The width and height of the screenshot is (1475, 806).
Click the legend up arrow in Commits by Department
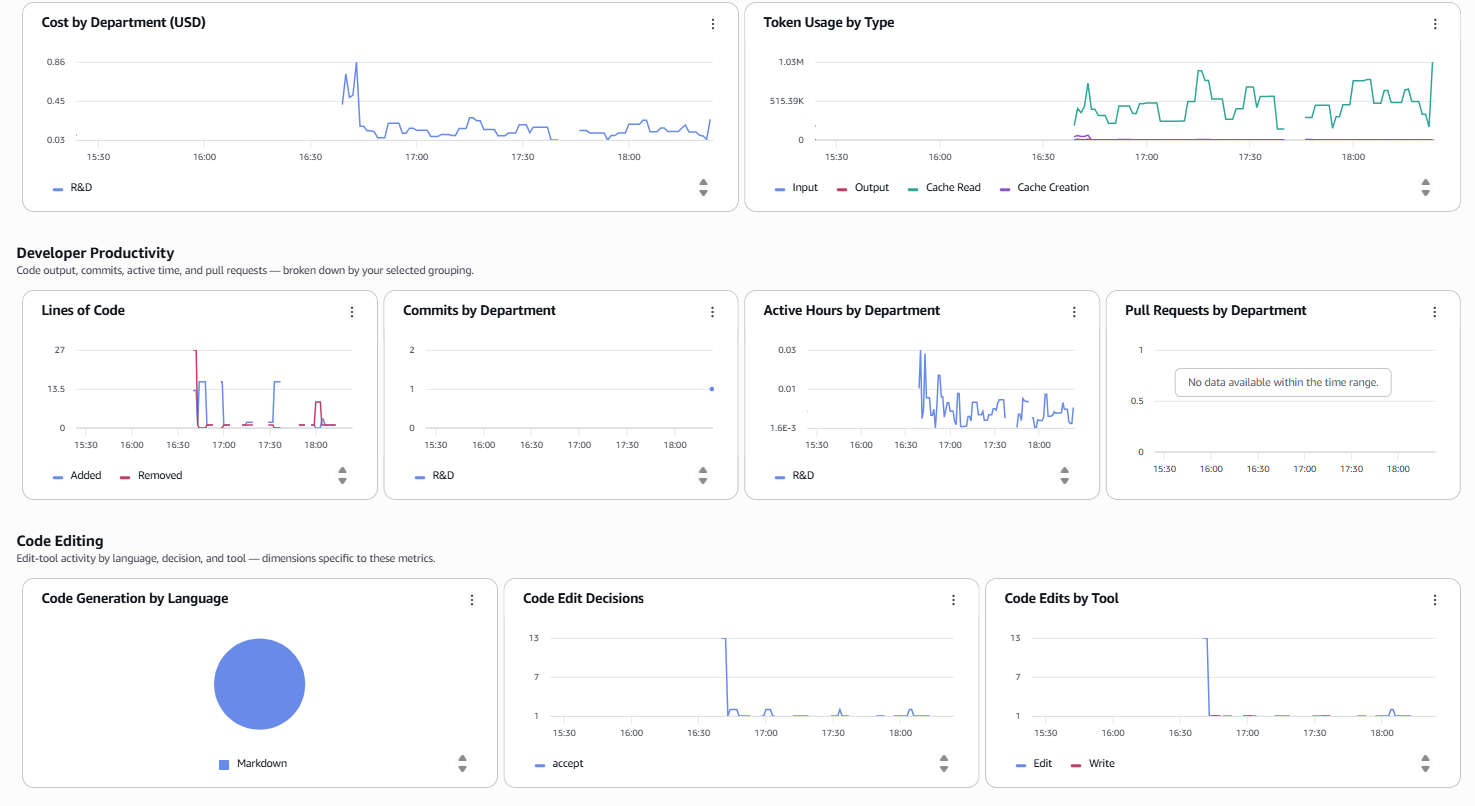click(x=703, y=470)
